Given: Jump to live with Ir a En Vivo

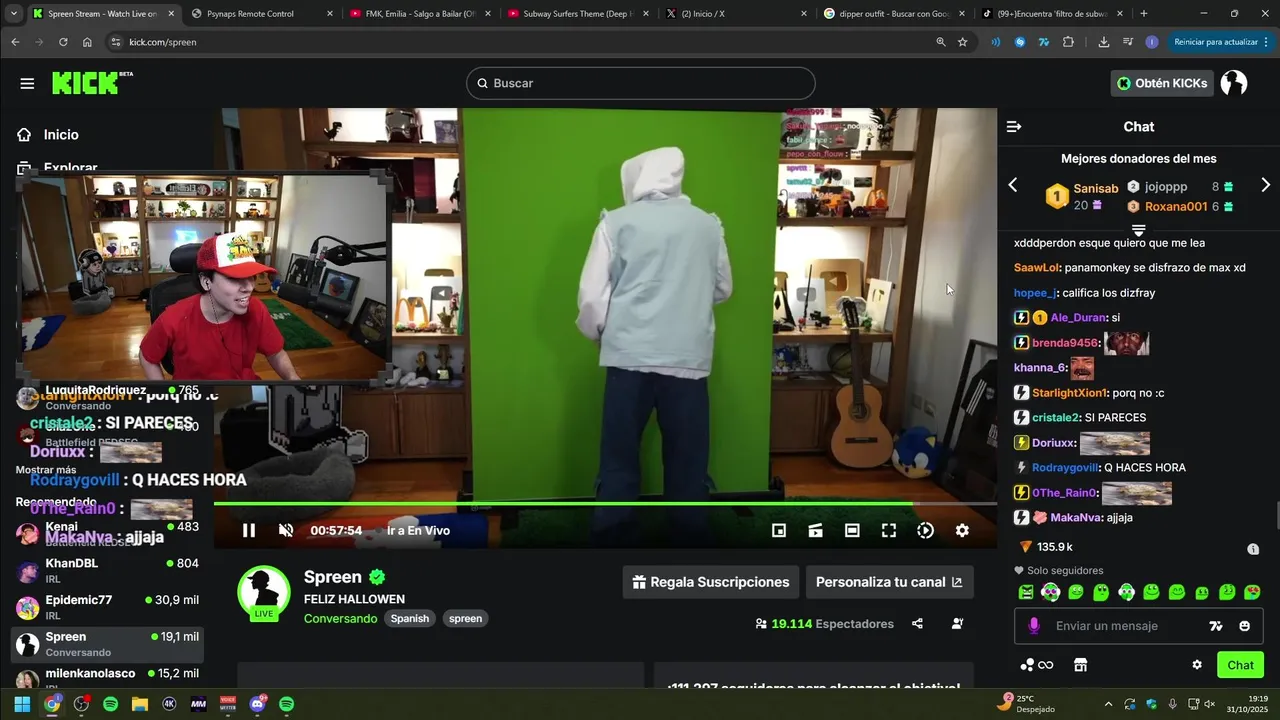Looking at the screenshot, I should (x=418, y=531).
